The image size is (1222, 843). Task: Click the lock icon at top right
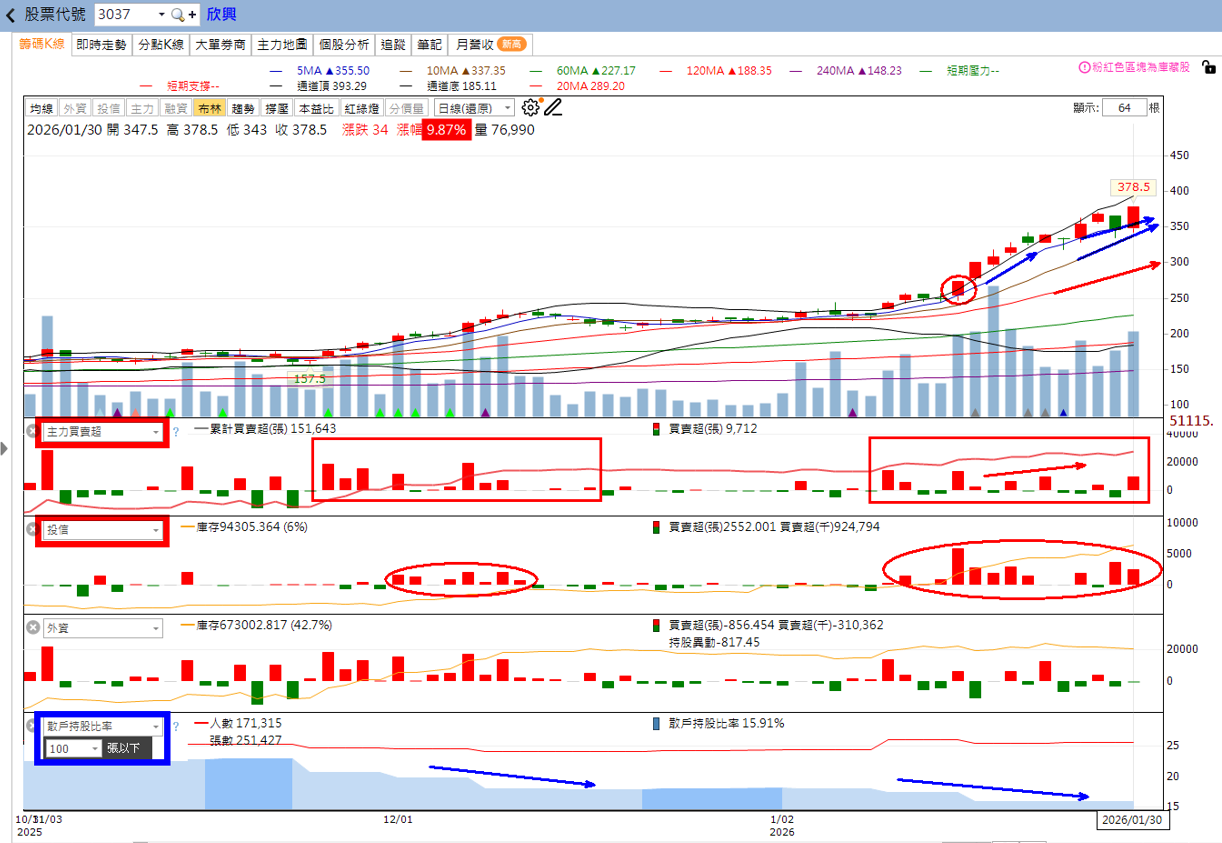pyautogui.click(x=1208, y=67)
